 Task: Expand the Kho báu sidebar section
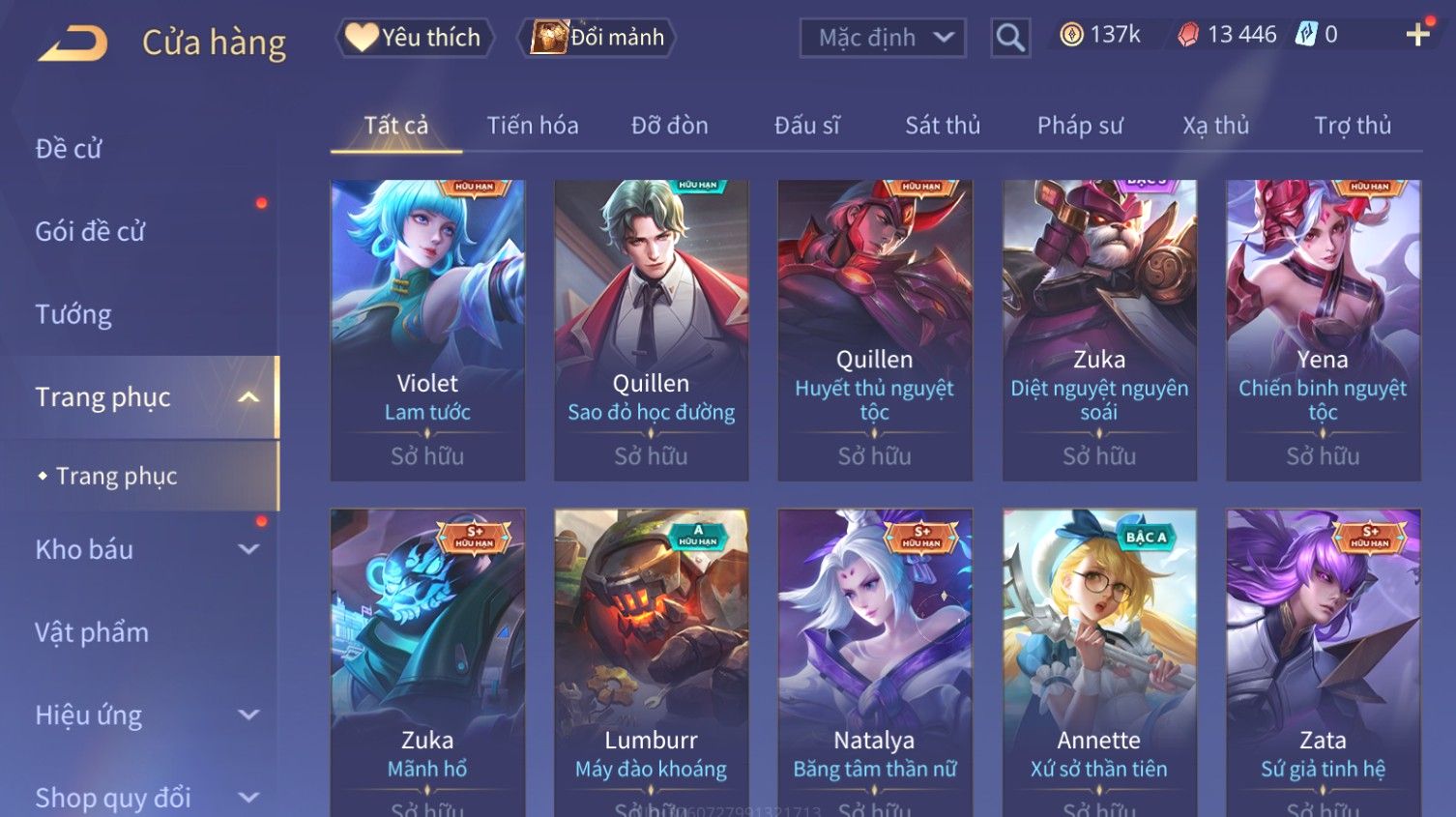248,549
